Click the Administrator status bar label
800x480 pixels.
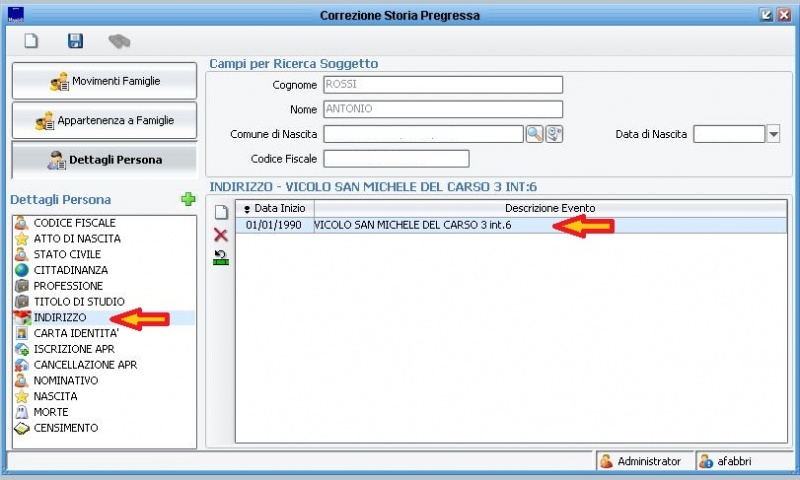pyautogui.click(x=649, y=461)
